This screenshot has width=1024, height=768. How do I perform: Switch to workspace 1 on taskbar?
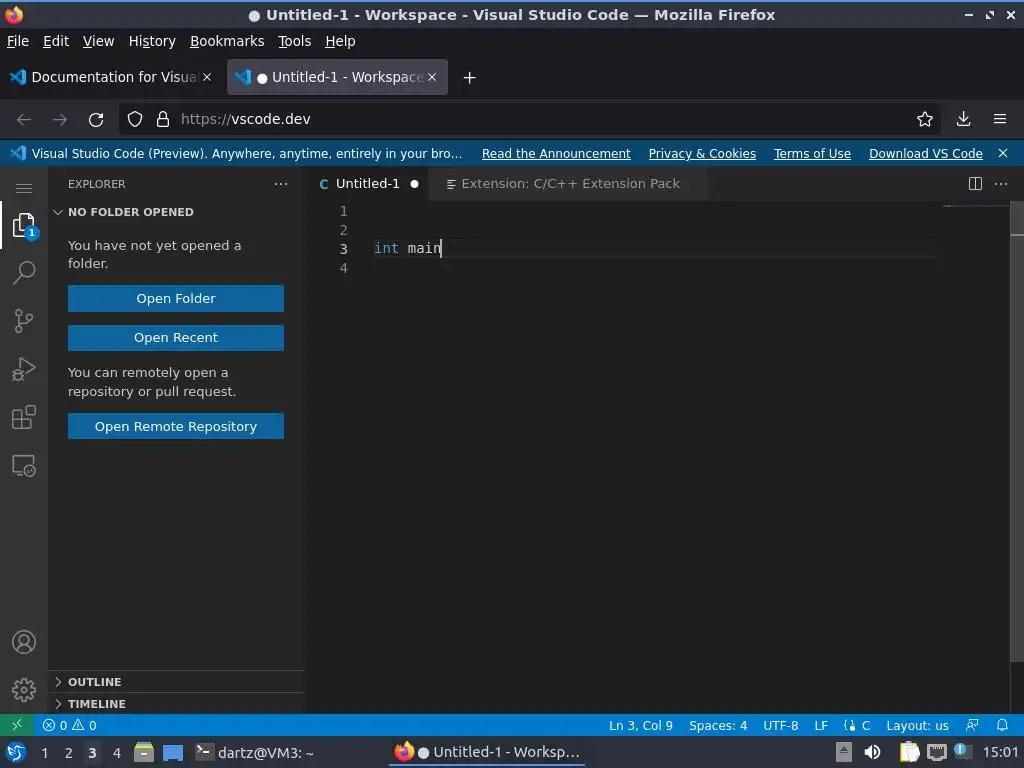tap(44, 752)
